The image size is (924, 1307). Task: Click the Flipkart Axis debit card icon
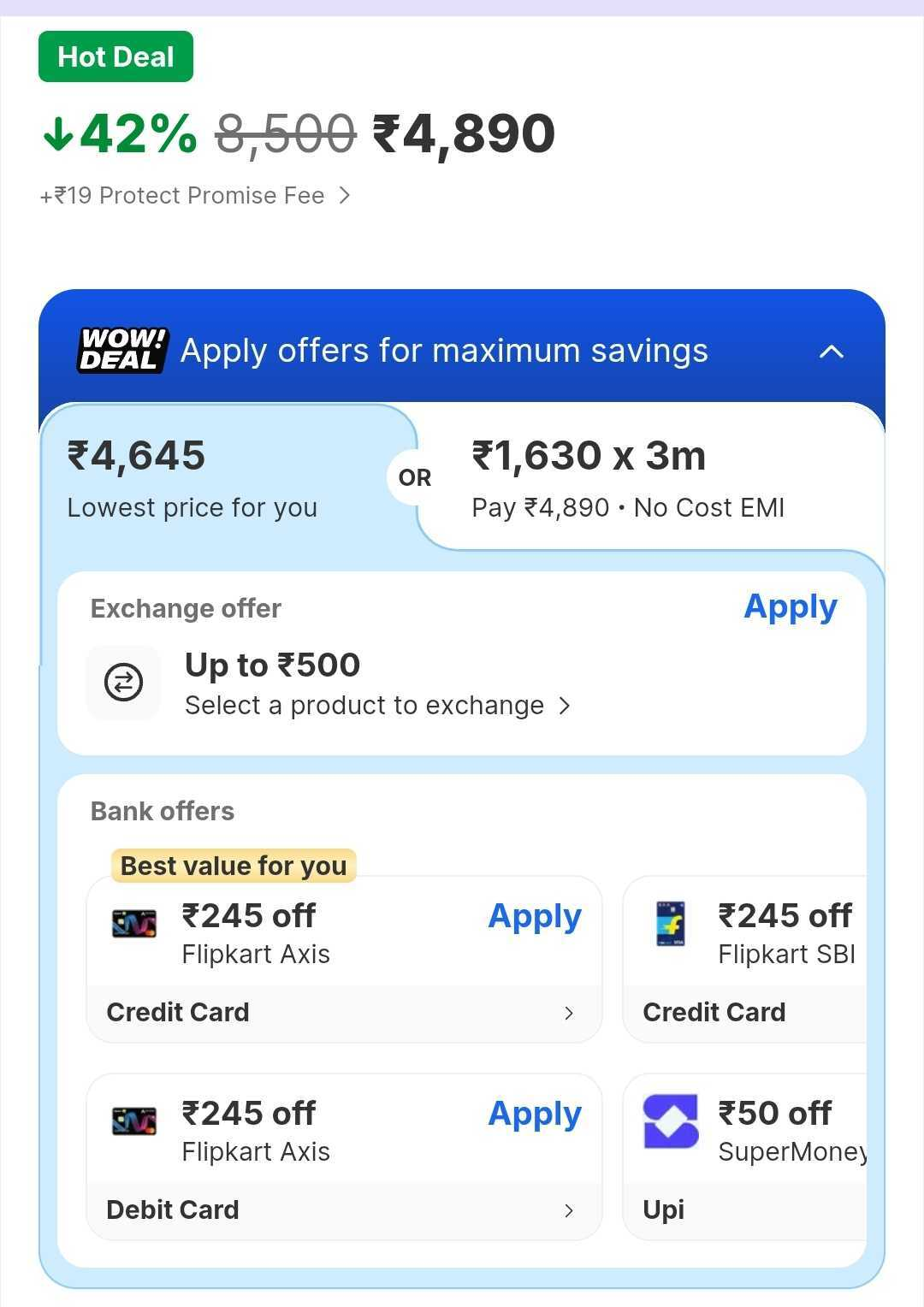click(134, 1121)
